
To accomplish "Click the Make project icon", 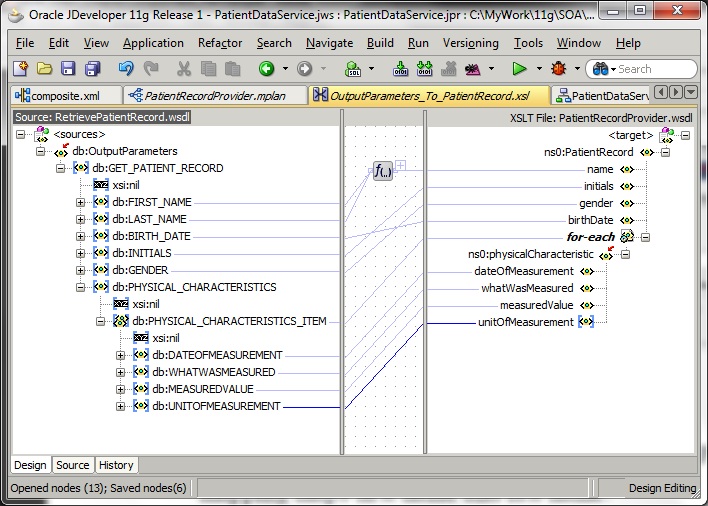I will [x=401, y=69].
